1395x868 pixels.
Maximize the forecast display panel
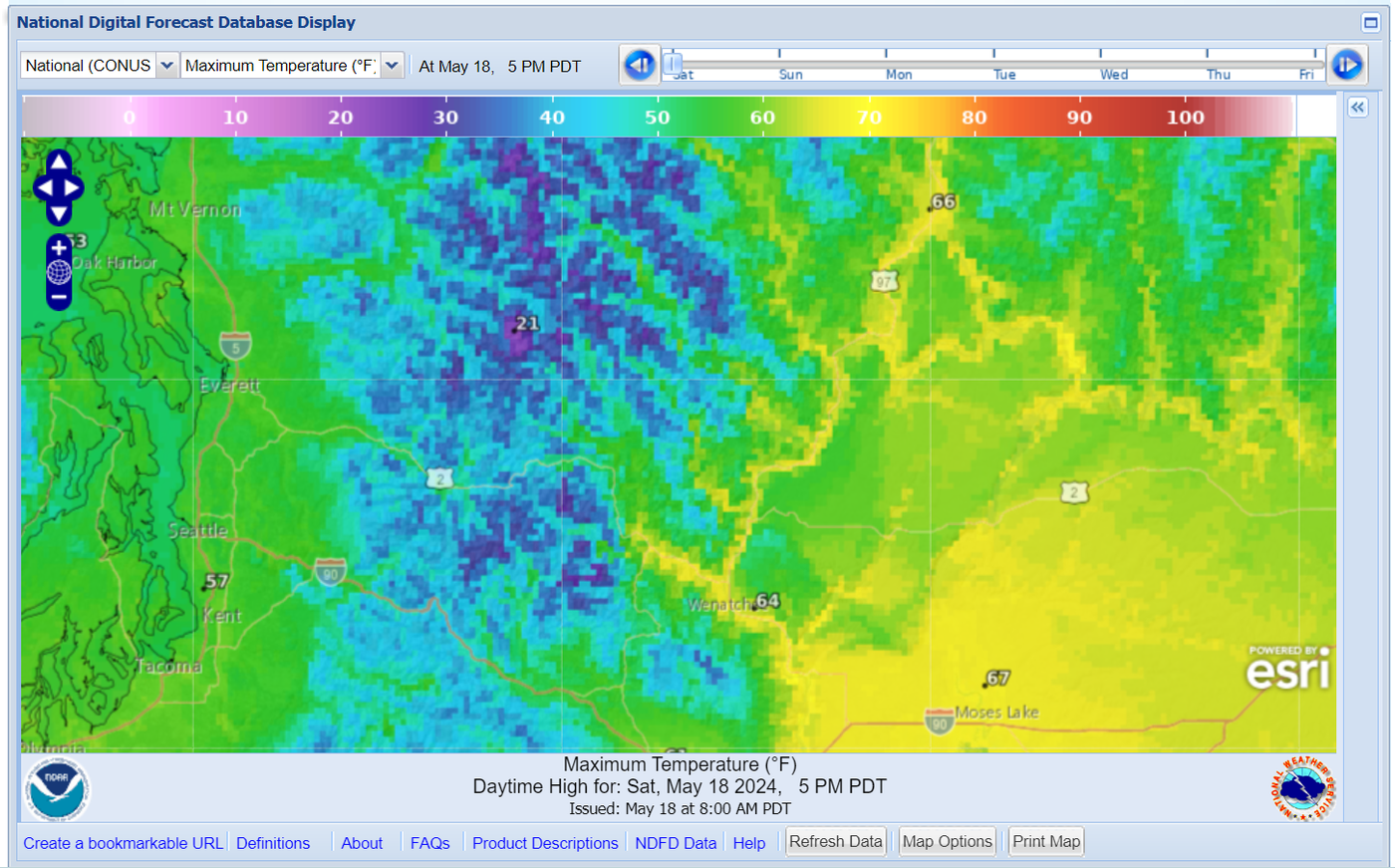pos(1370,22)
